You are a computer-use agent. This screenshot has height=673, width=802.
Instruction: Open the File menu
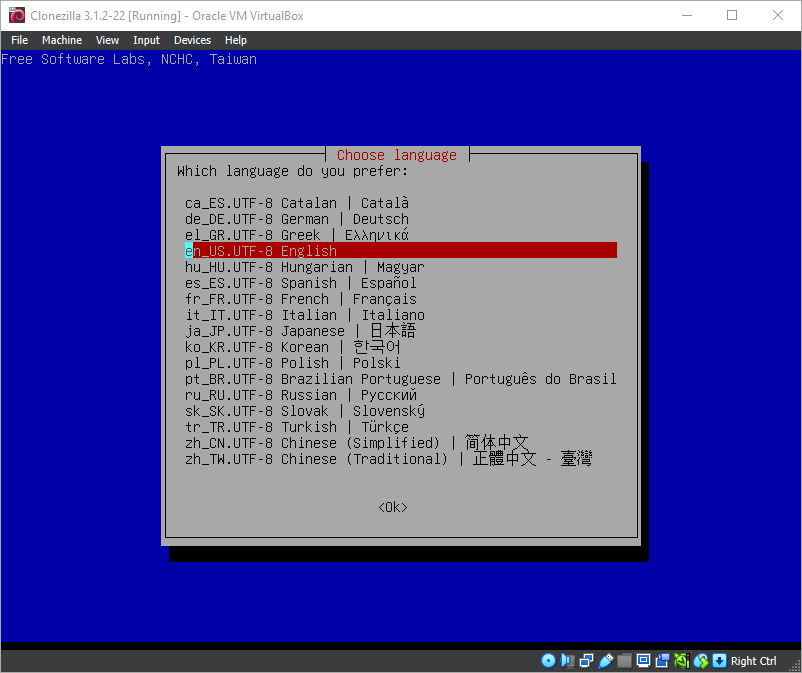point(19,40)
